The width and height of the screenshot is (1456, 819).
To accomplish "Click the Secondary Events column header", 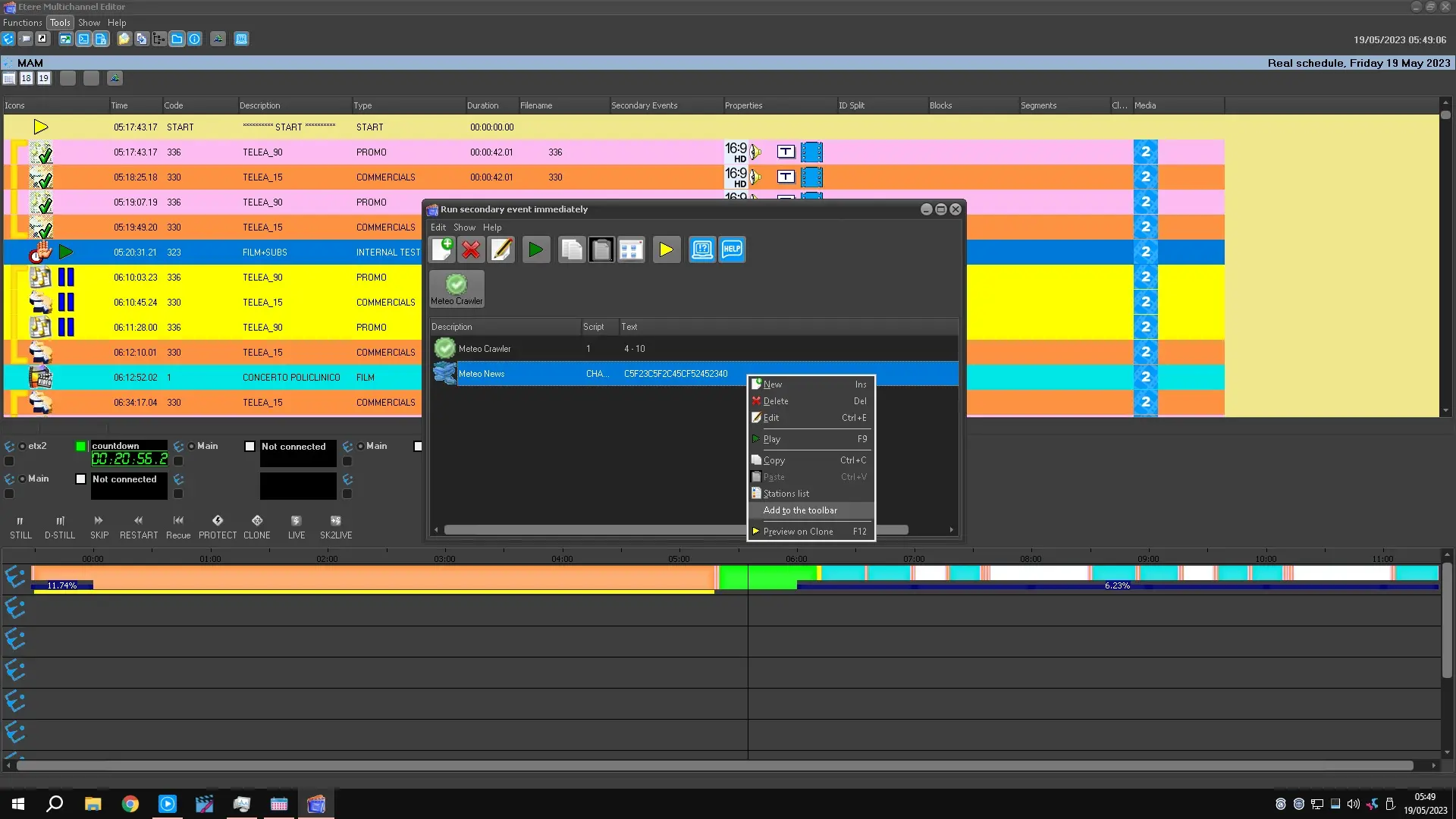I will (x=644, y=105).
